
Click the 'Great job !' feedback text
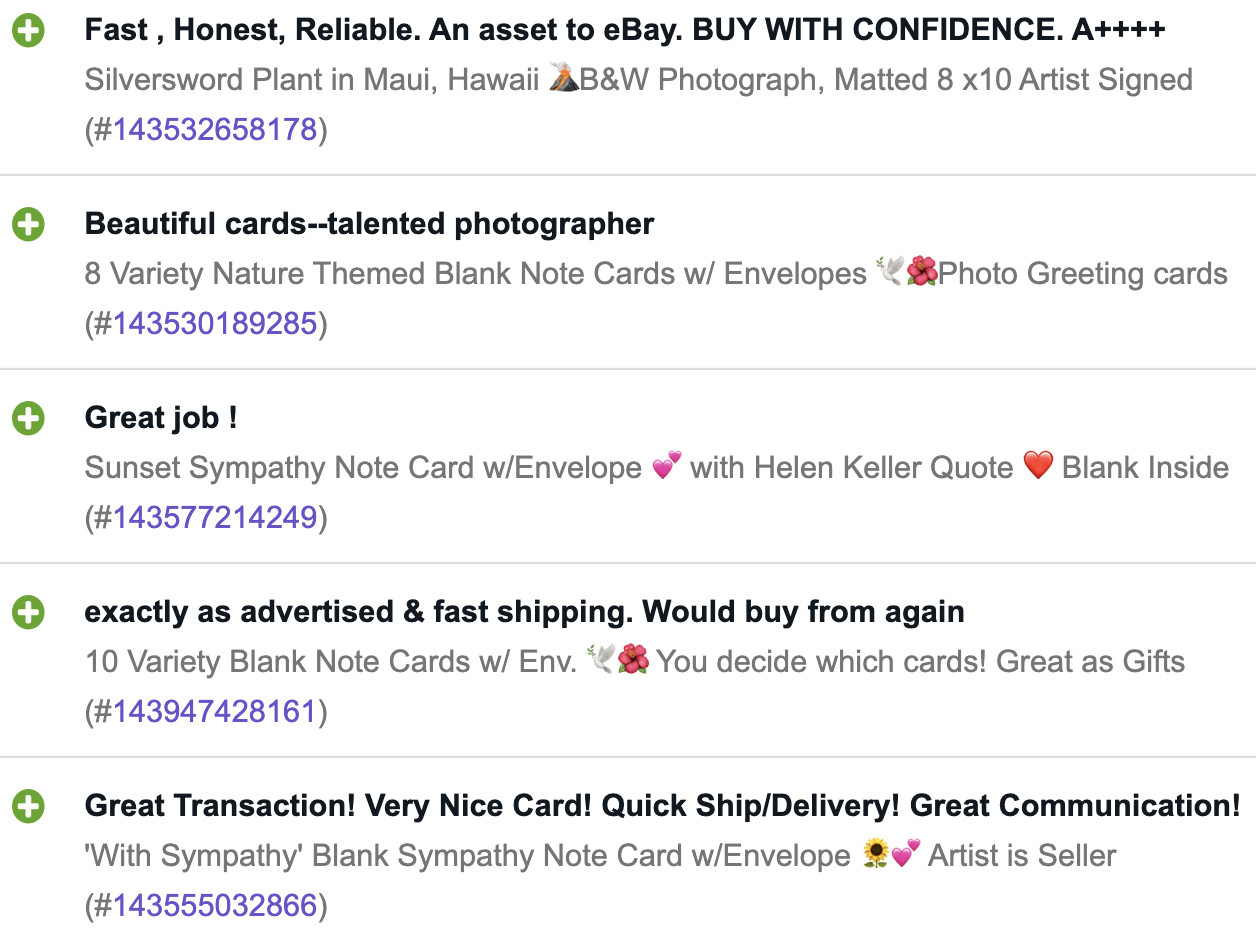(161, 418)
